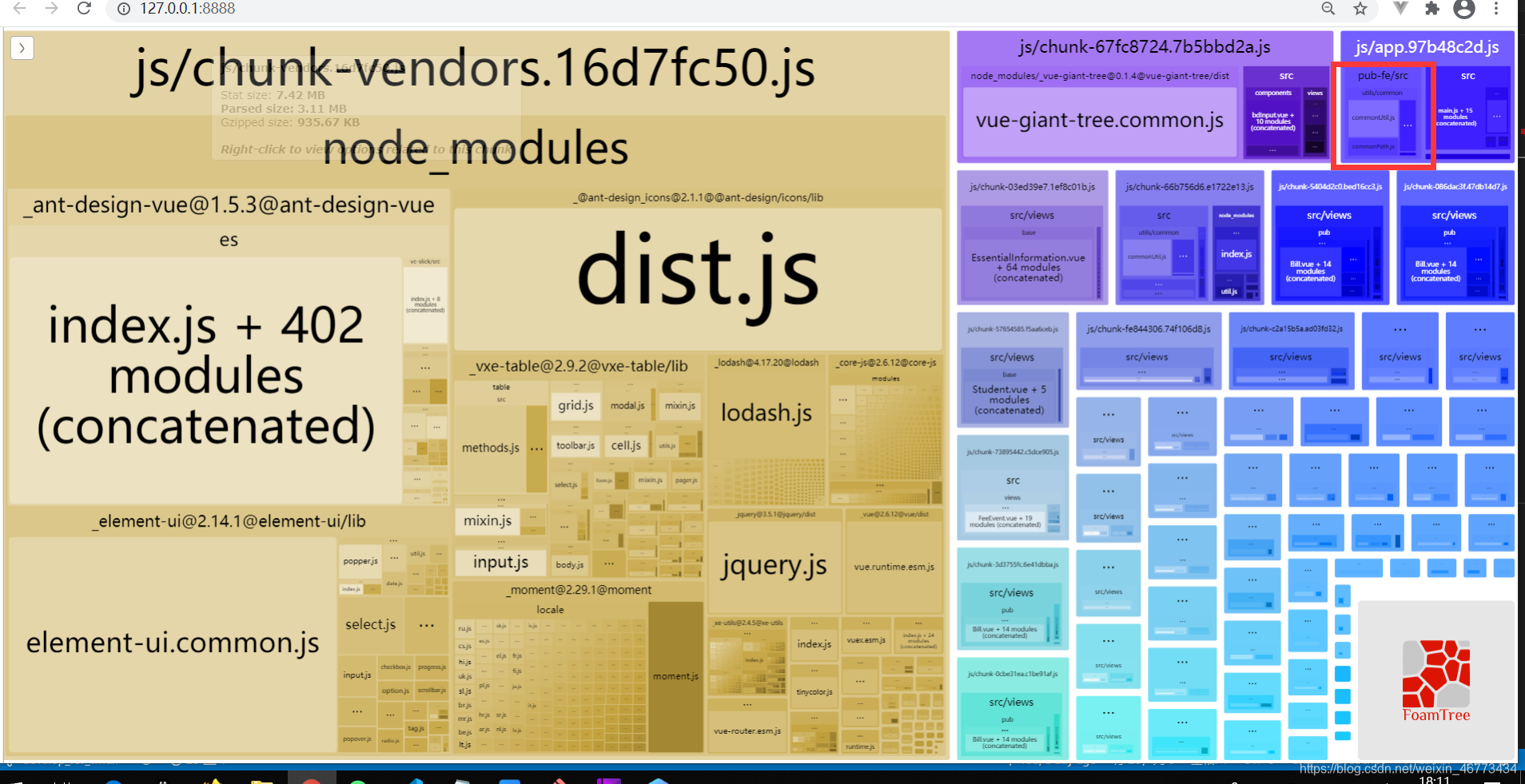
Task: Select the select.js block in element-ui
Action: pyautogui.click(x=370, y=624)
